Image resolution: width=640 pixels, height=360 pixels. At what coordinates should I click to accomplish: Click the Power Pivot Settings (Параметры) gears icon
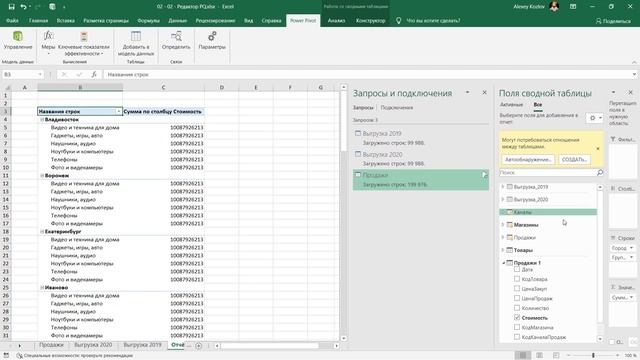[x=212, y=36]
